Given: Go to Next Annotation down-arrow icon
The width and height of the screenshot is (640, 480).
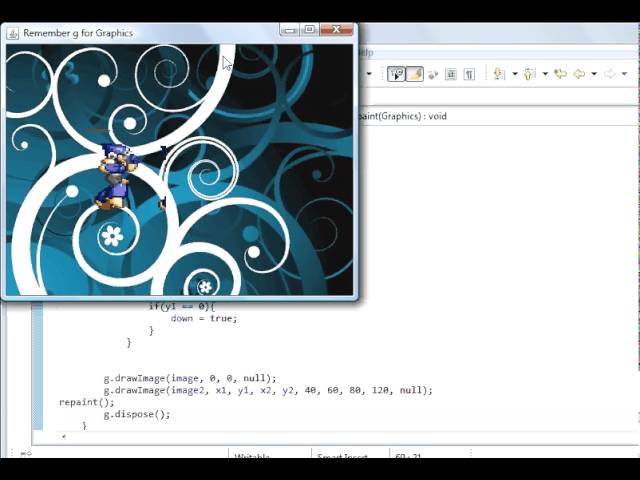Looking at the screenshot, I should [x=499, y=74].
